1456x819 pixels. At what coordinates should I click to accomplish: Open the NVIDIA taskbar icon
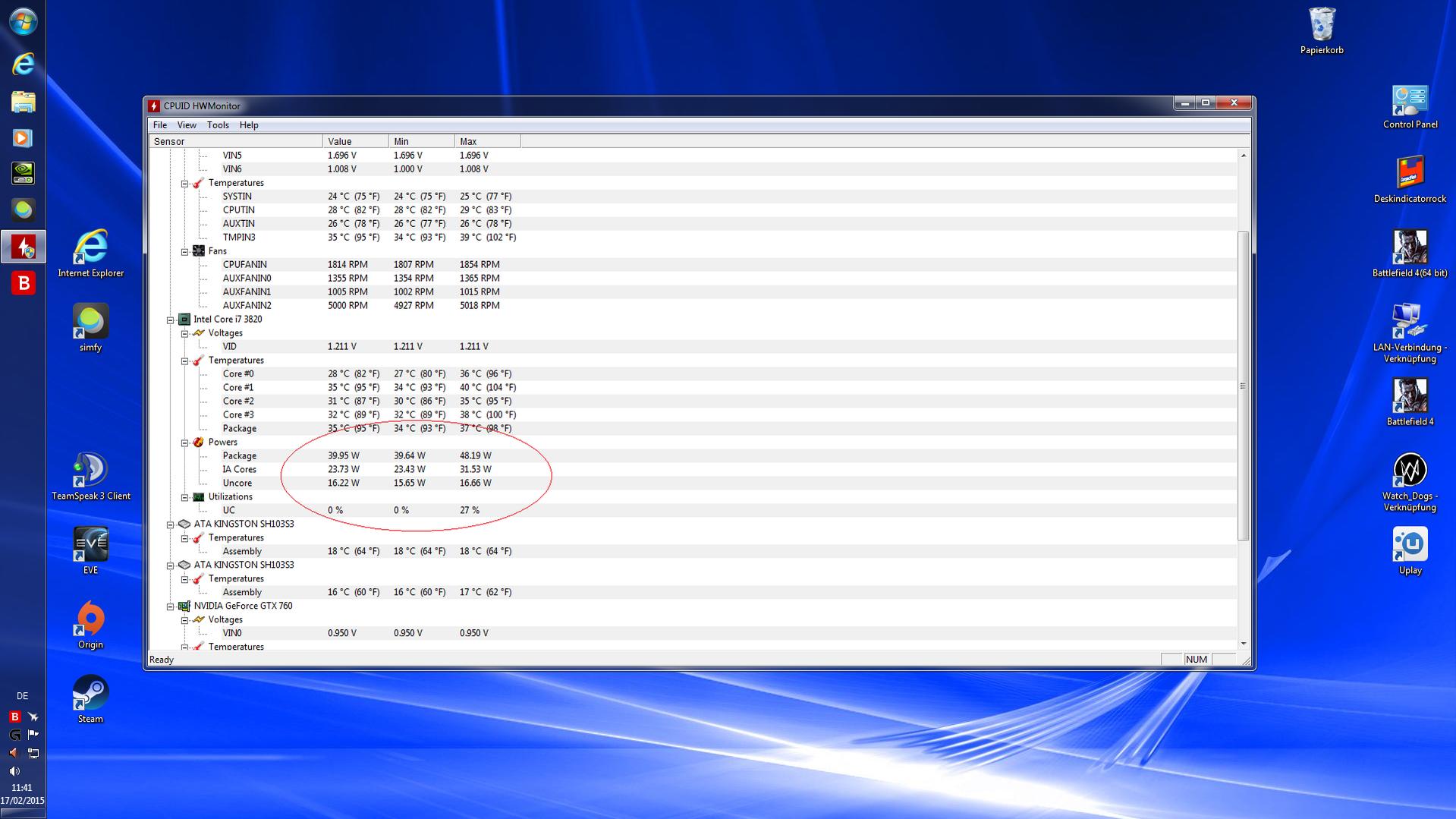23,174
